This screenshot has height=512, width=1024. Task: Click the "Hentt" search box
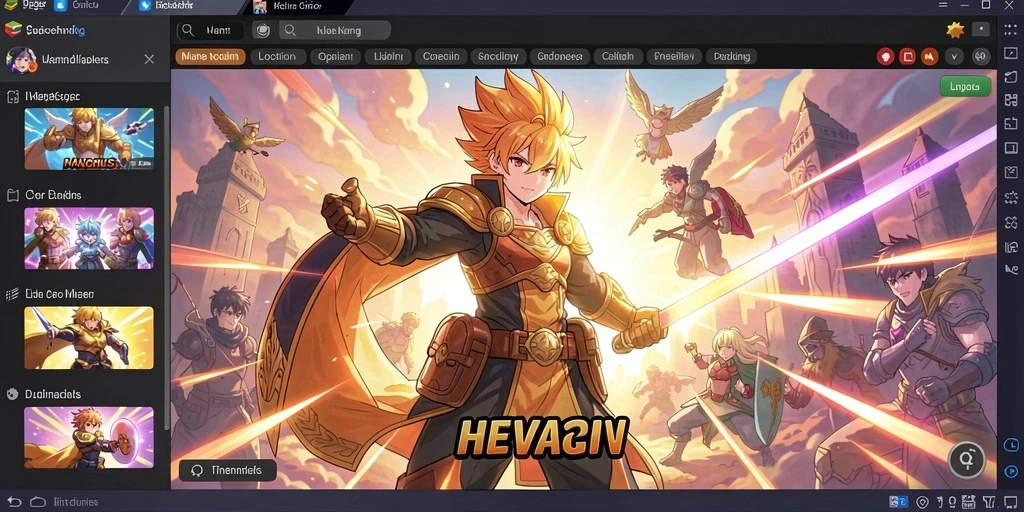tap(210, 30)
